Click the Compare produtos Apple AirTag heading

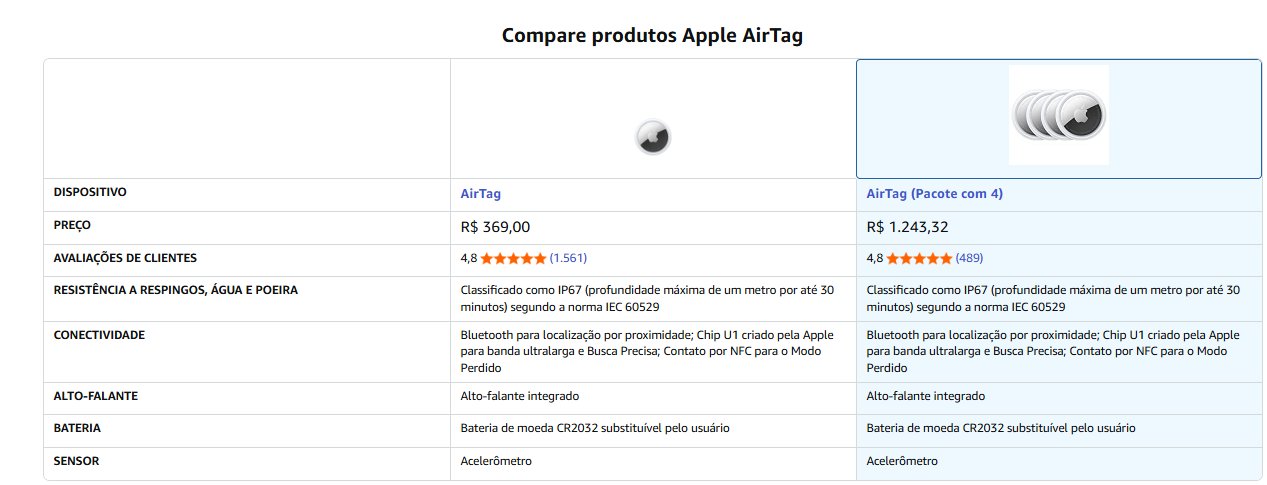[652, 36]
